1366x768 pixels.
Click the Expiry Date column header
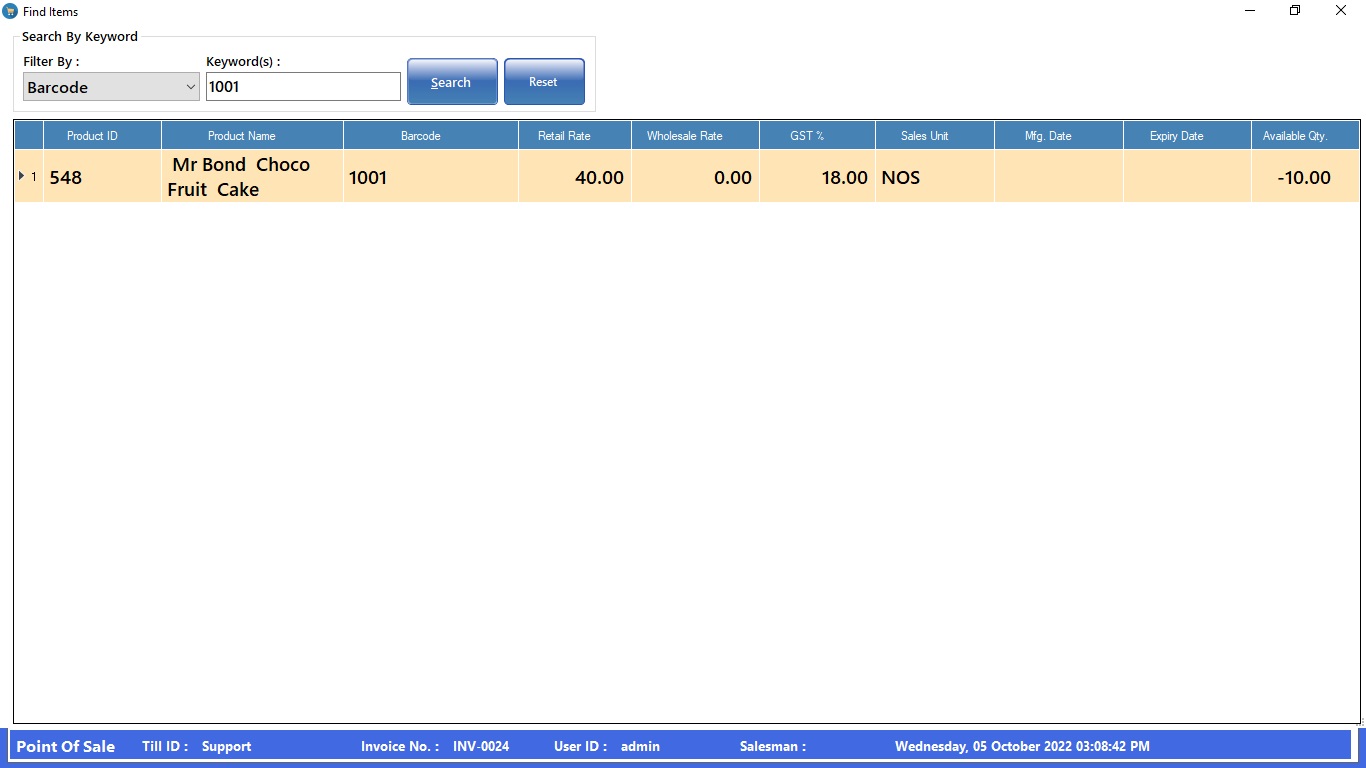click(x=1176, y=136)
